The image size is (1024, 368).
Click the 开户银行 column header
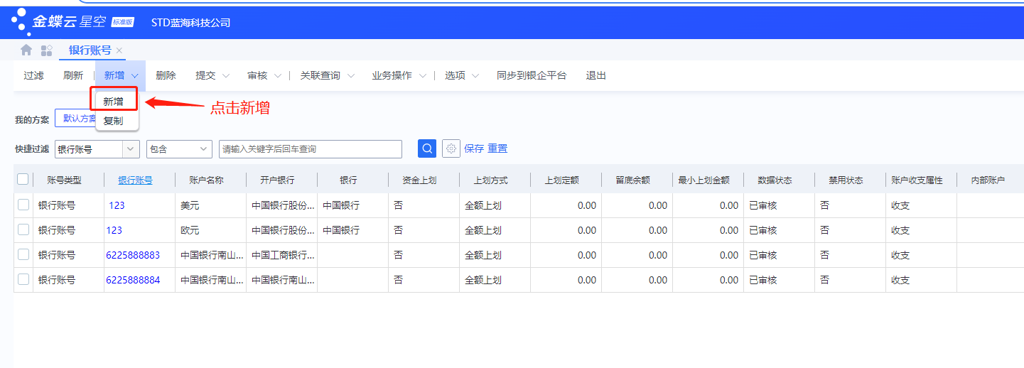coord(278,180)
